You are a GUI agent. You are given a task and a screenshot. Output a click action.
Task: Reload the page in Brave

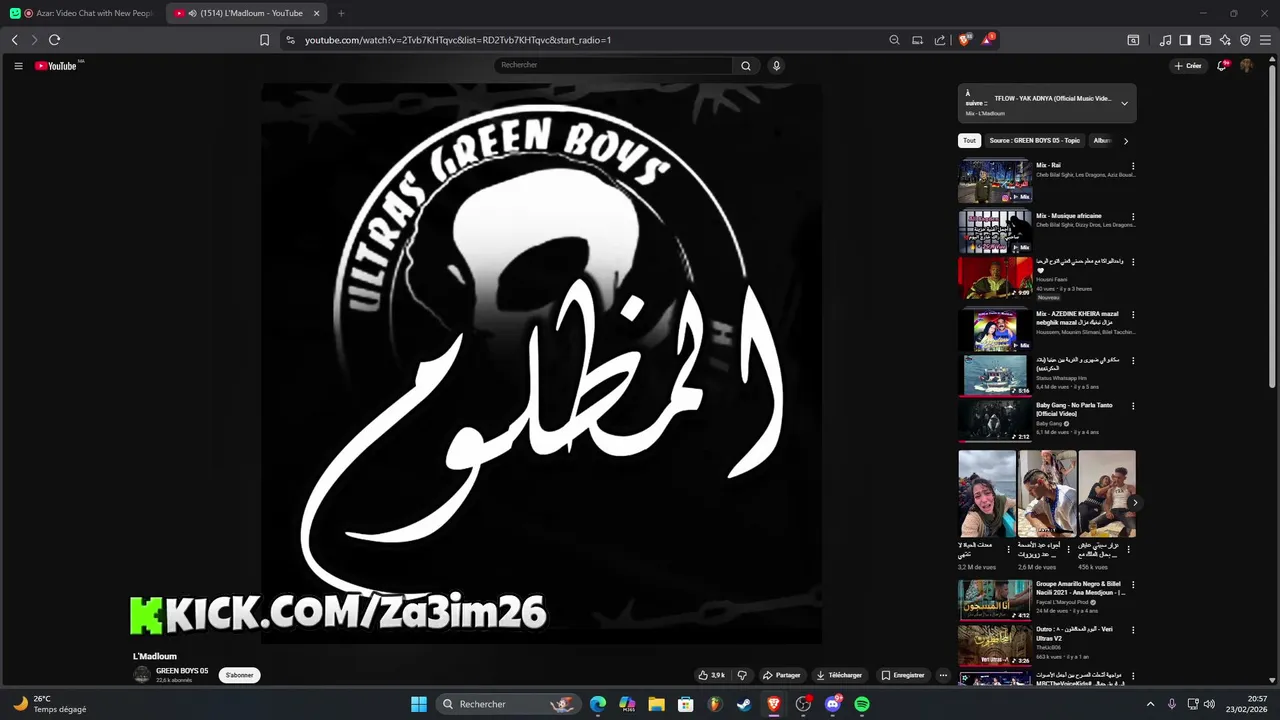54,40
